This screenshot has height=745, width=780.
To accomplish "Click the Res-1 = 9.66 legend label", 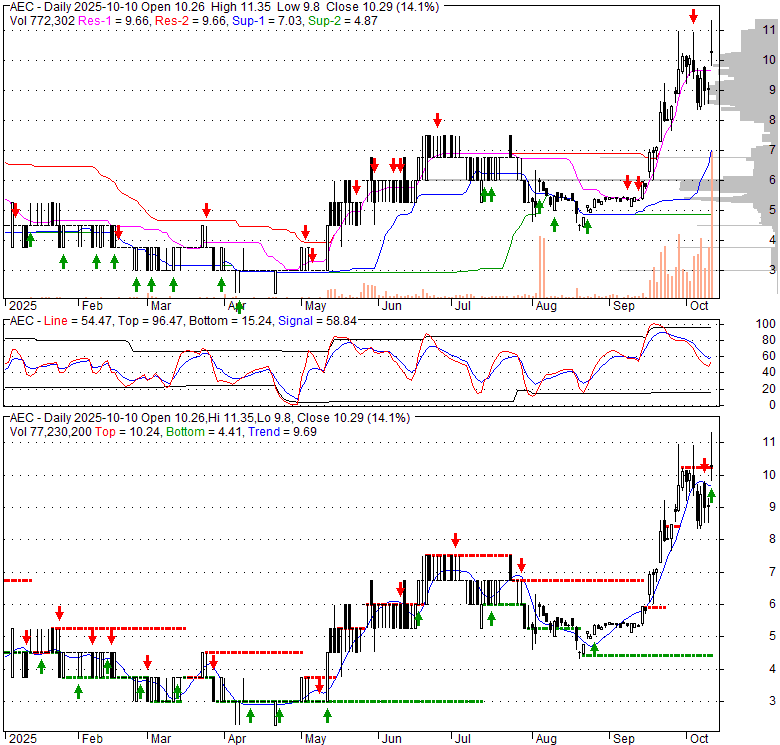I will point(114,21).
